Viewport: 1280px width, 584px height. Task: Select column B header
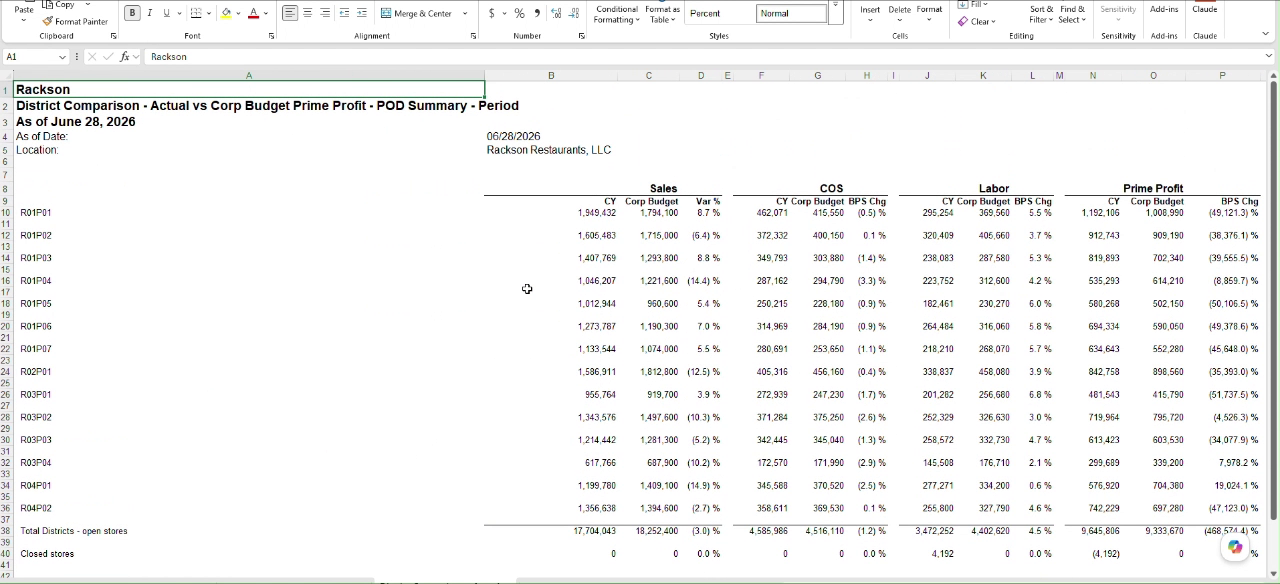pos(551,75)
